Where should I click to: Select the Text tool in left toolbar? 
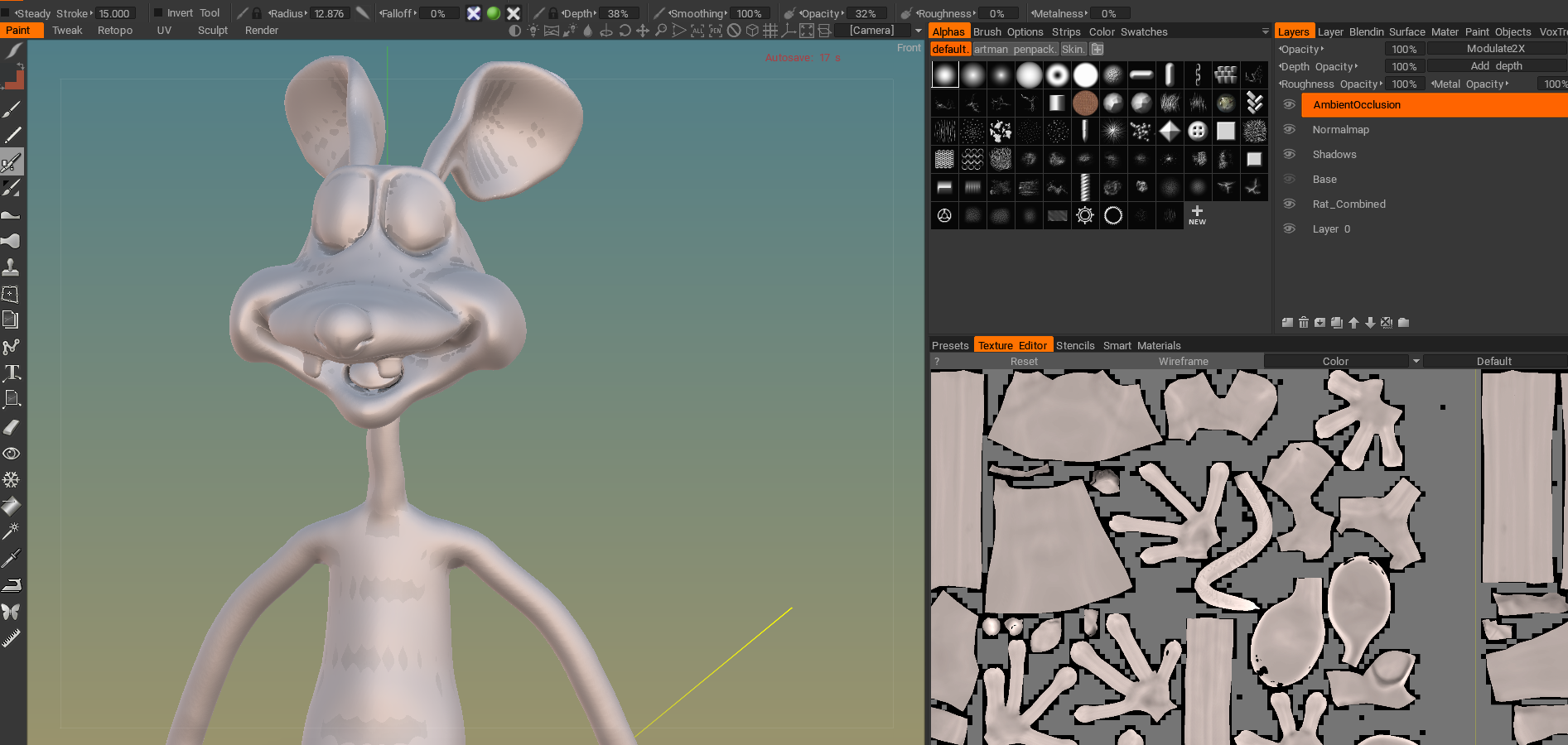pos(12,372)
